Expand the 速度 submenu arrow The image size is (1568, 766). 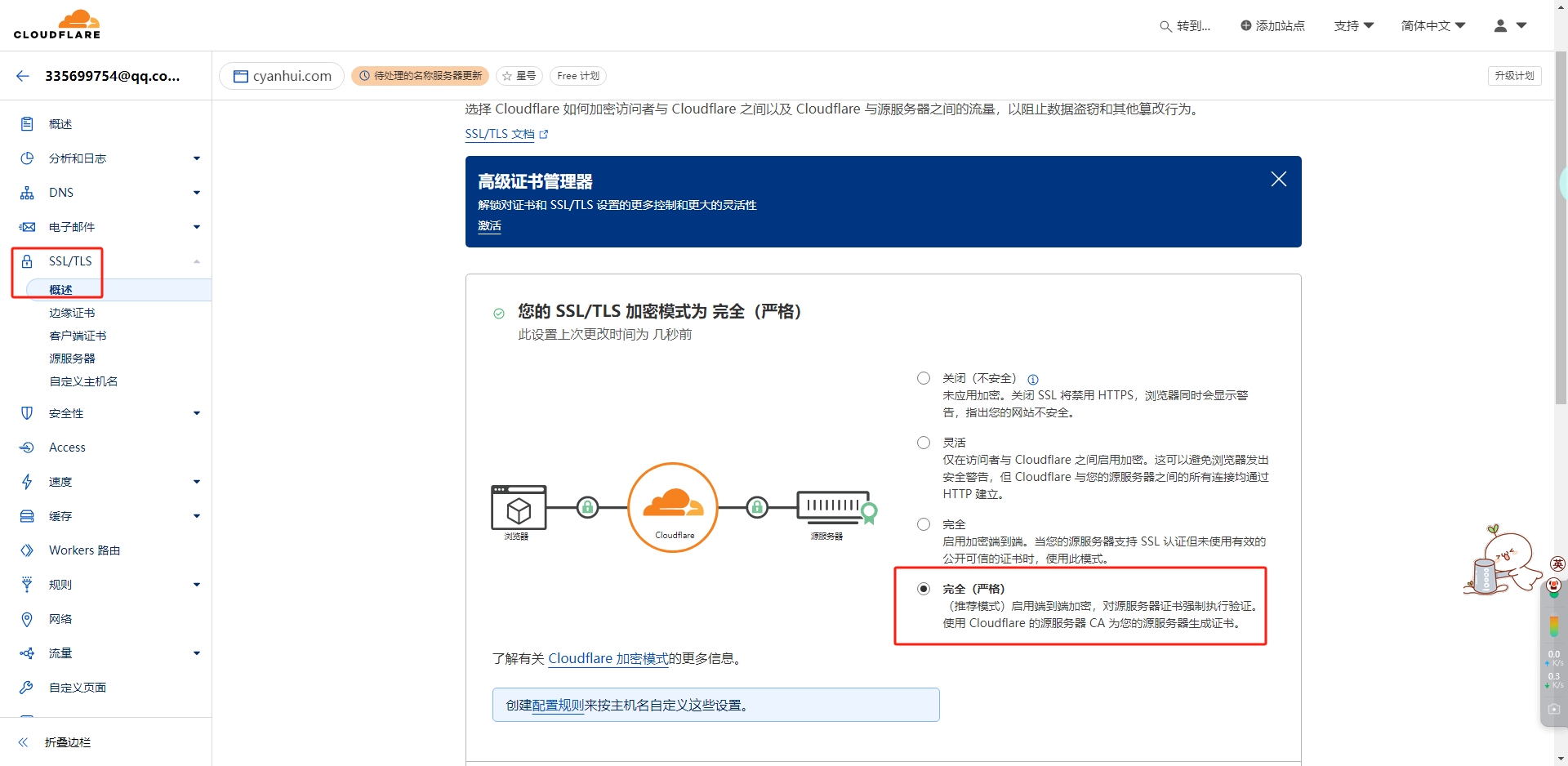click(x=197, y=482)
